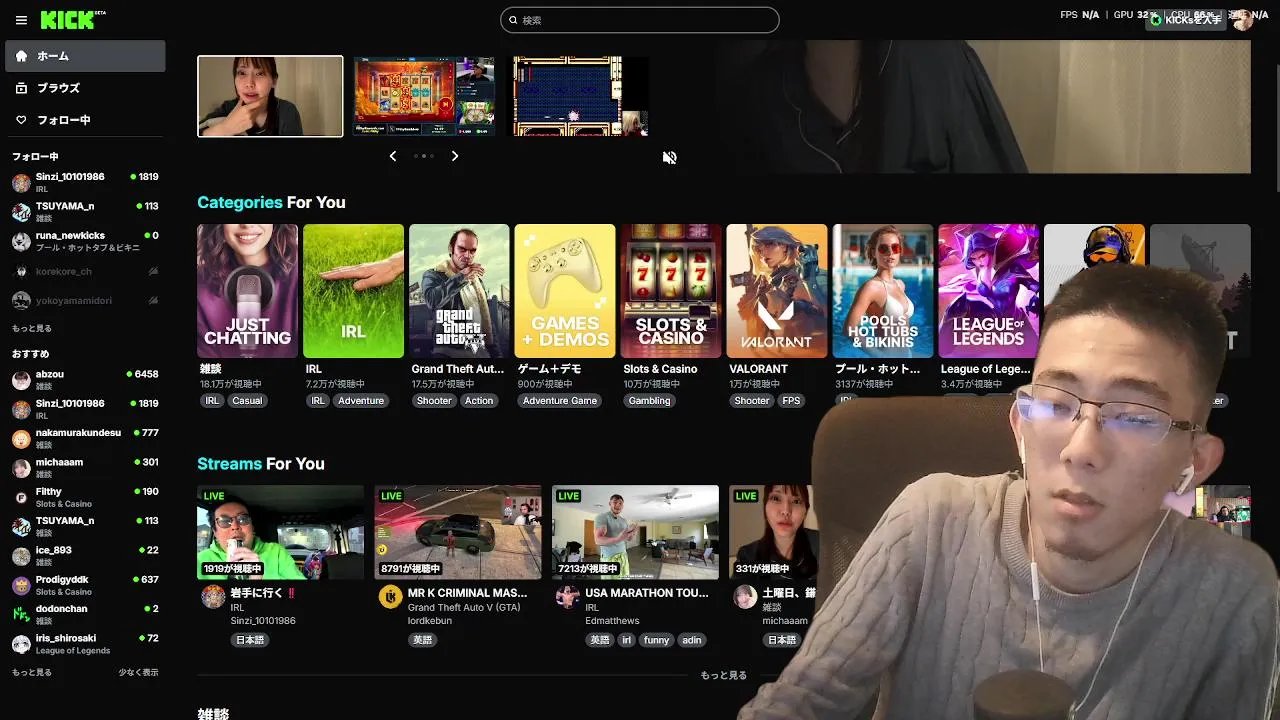The height and width of the screenshot is (720, 1280).
Task: Open Just Chatting category card
Action: 247,291
